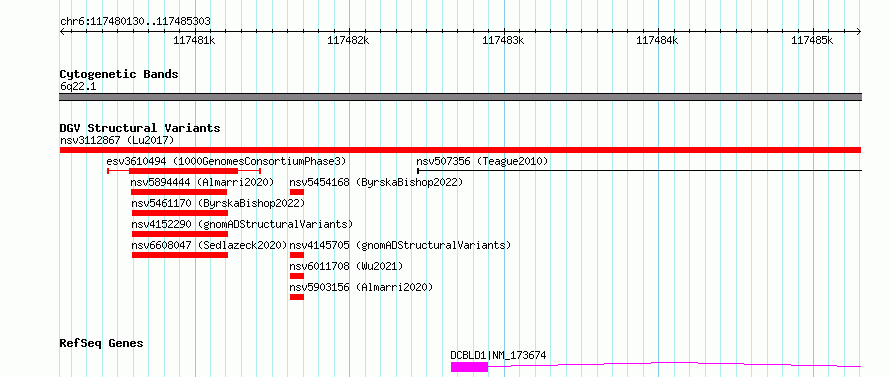The image size is (890, 377).
Task: Click the 117483k ruler tick label
Action: coord(503,40)
